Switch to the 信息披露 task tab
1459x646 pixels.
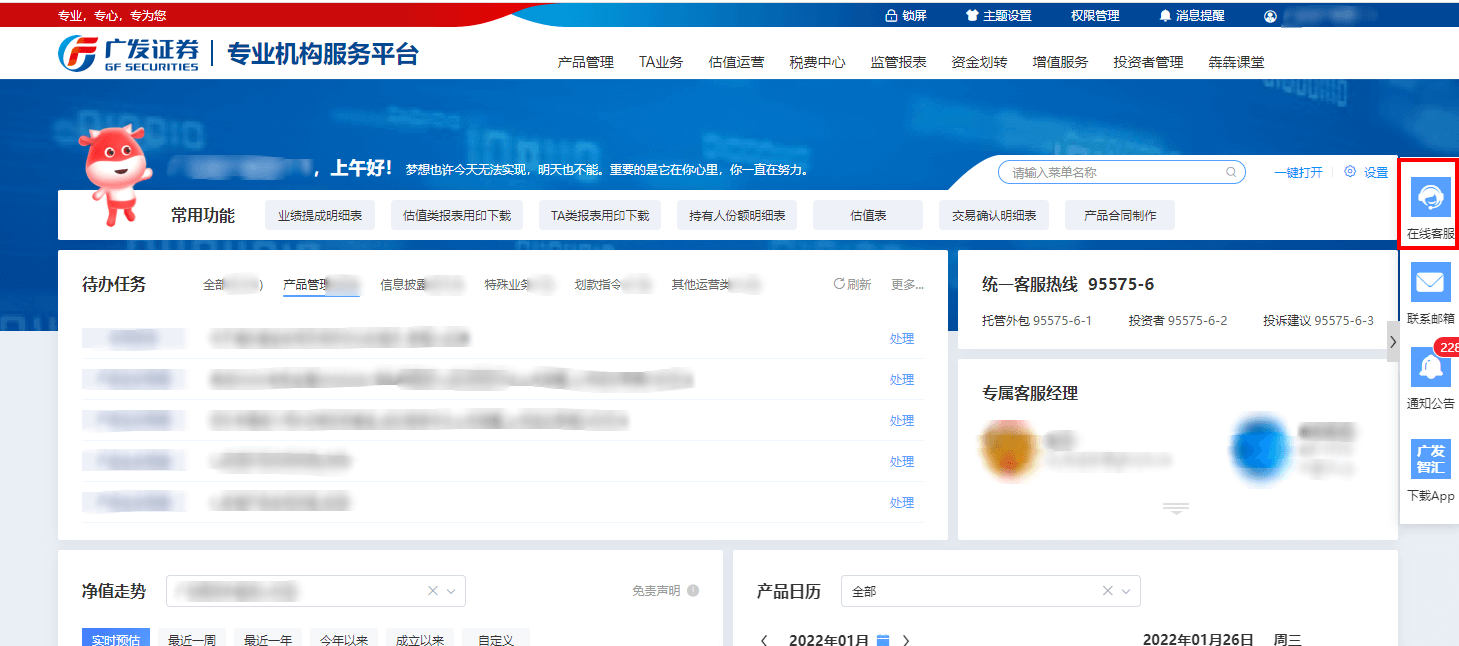point(404,285)
